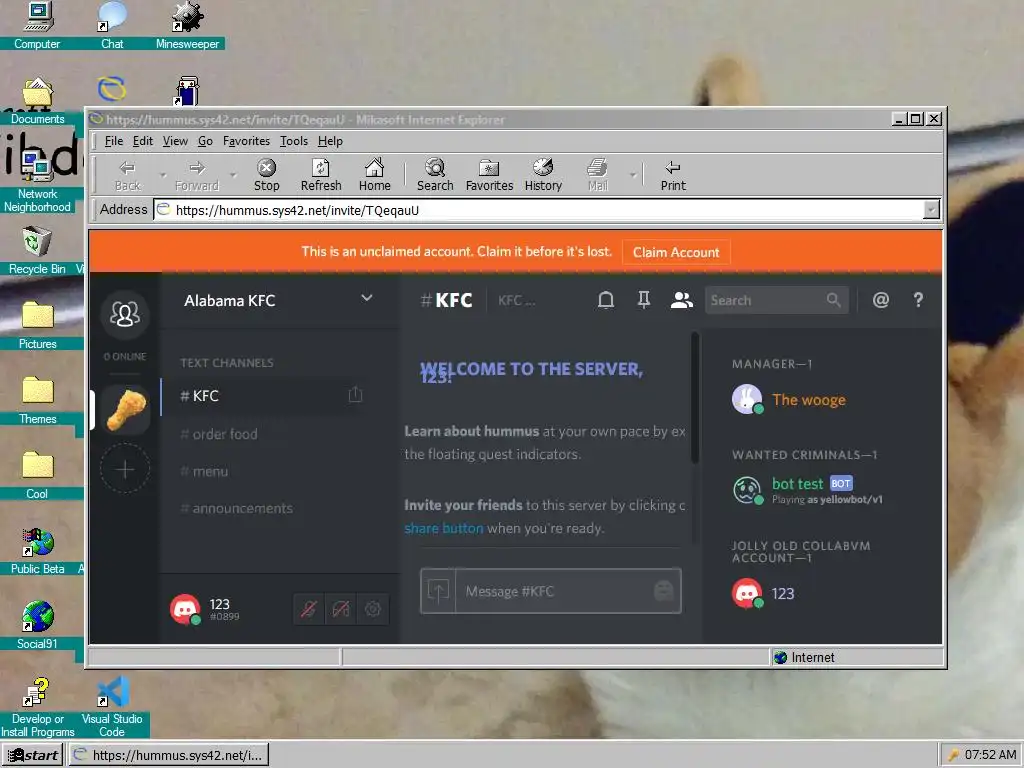
Task: Open the Forward history dropdown arrow
Action: 232,175
